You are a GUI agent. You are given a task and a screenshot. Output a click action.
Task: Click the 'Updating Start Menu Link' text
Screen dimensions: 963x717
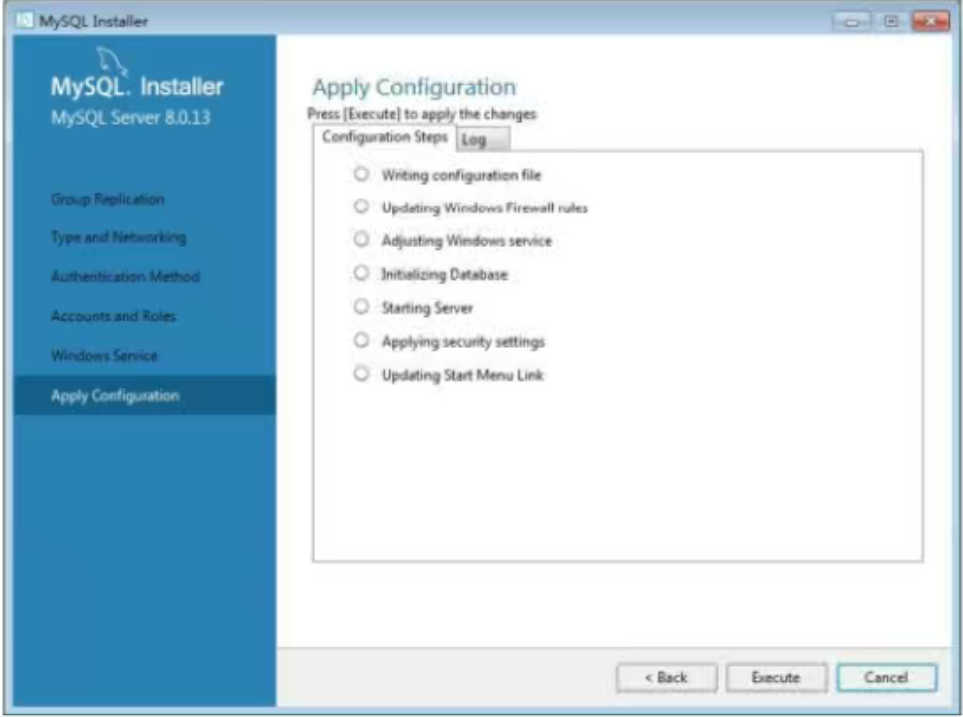[x=462, y=375]
